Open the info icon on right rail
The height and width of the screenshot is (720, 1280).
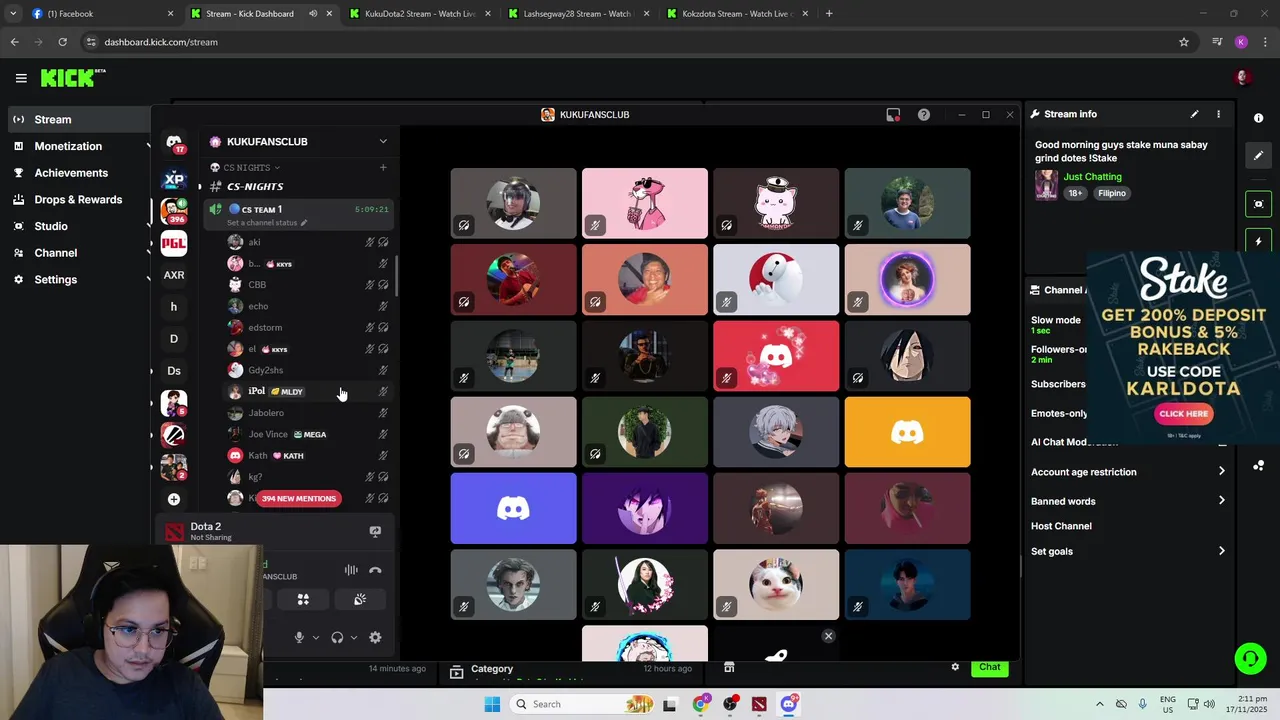click(1258, 118)
